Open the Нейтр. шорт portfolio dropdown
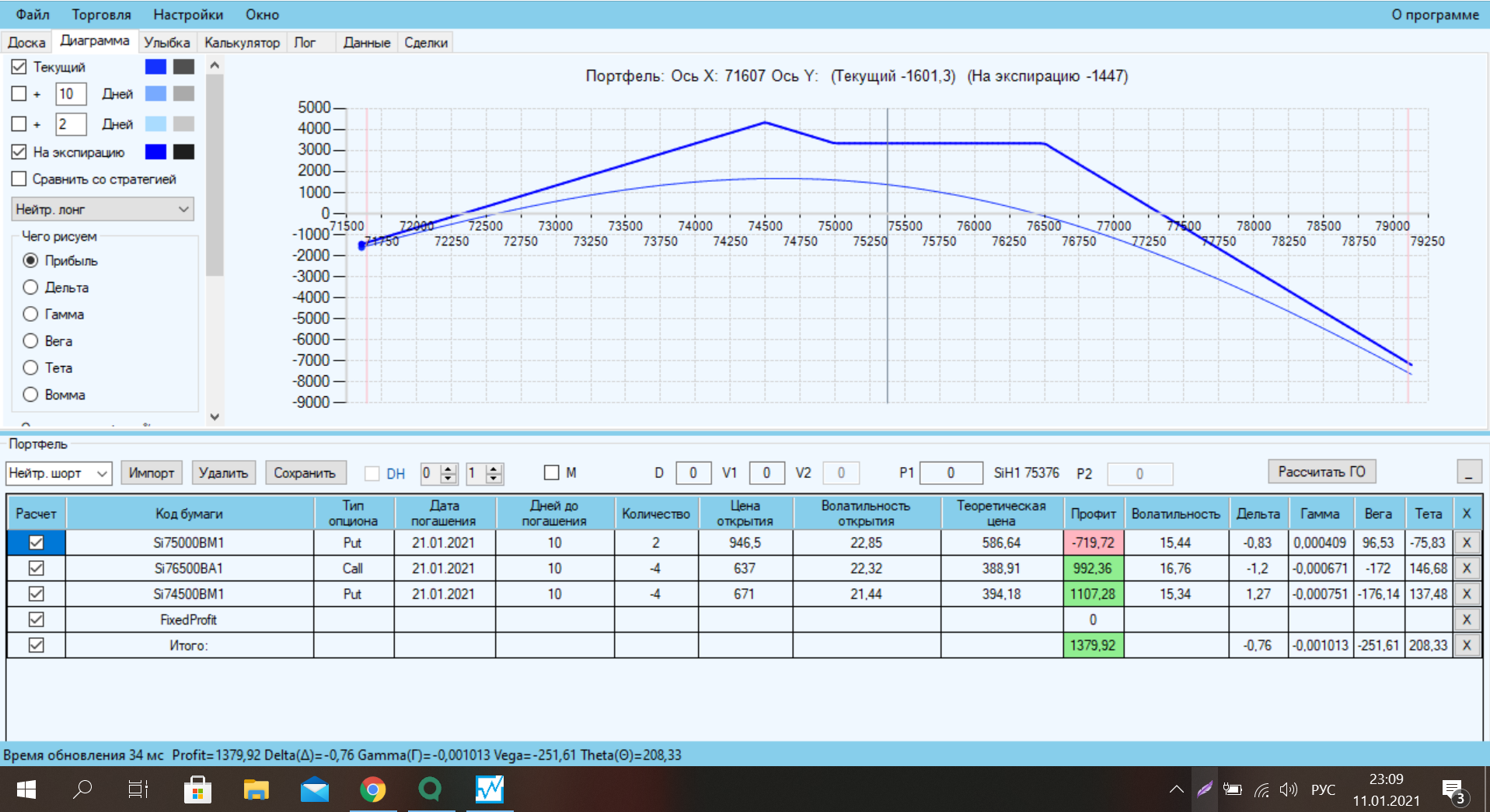The width and height of the screenshot is (1490, 812). (59, 473)
